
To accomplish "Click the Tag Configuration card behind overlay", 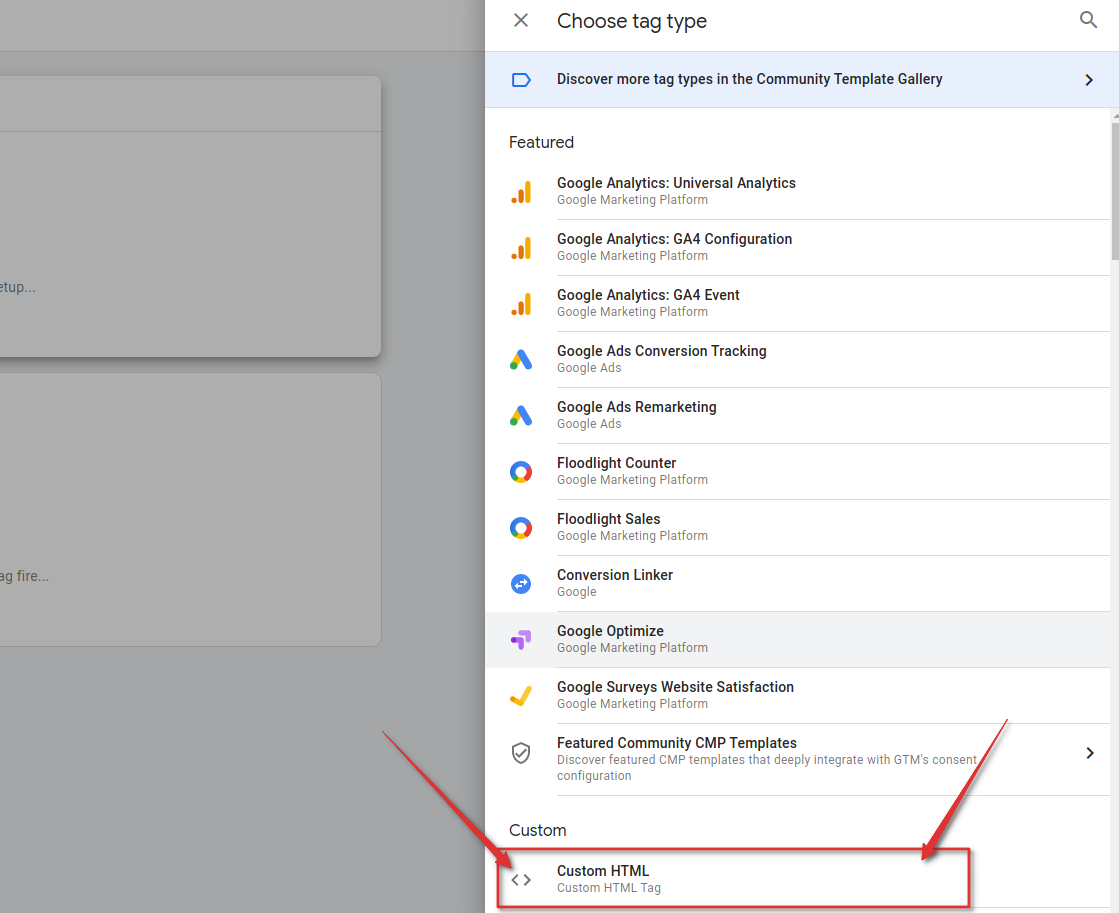I will pos(190,216).
